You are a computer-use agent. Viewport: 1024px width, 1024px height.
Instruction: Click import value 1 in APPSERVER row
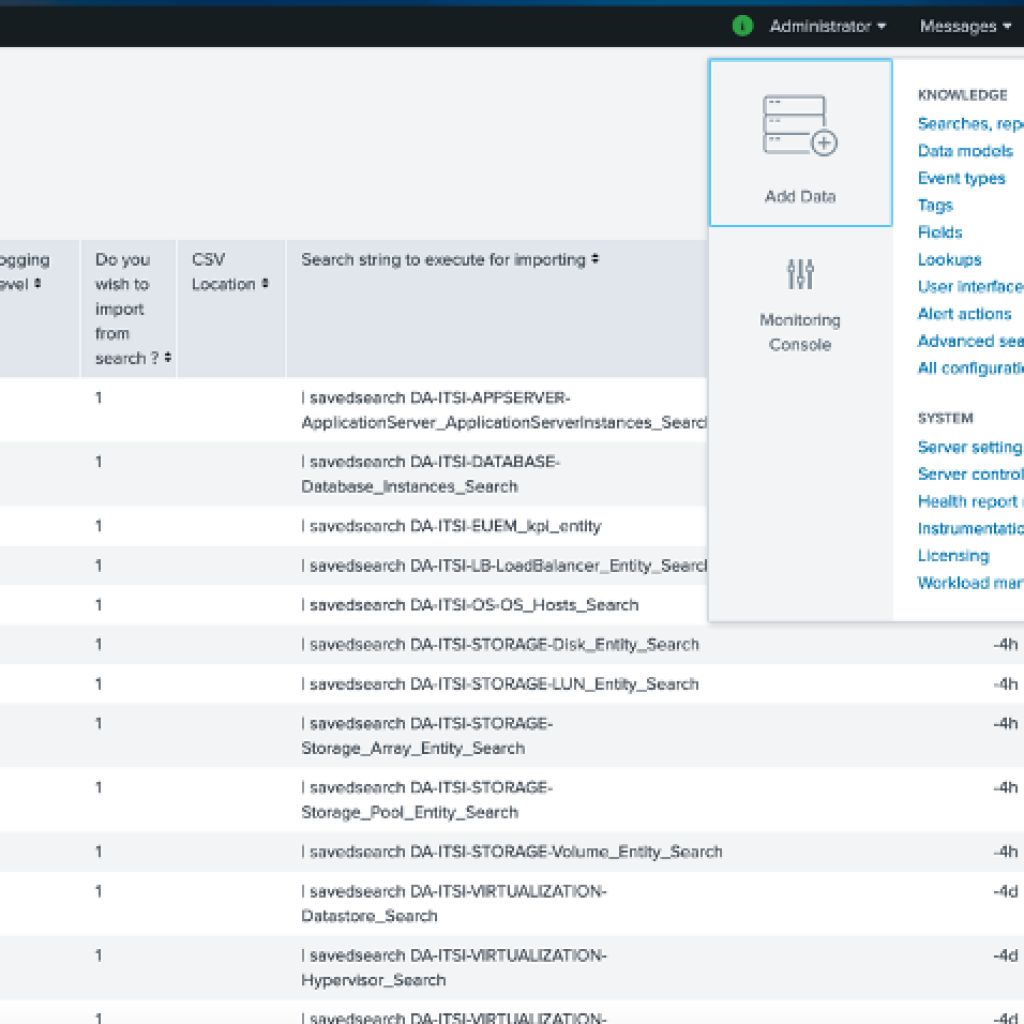(99, 398)
